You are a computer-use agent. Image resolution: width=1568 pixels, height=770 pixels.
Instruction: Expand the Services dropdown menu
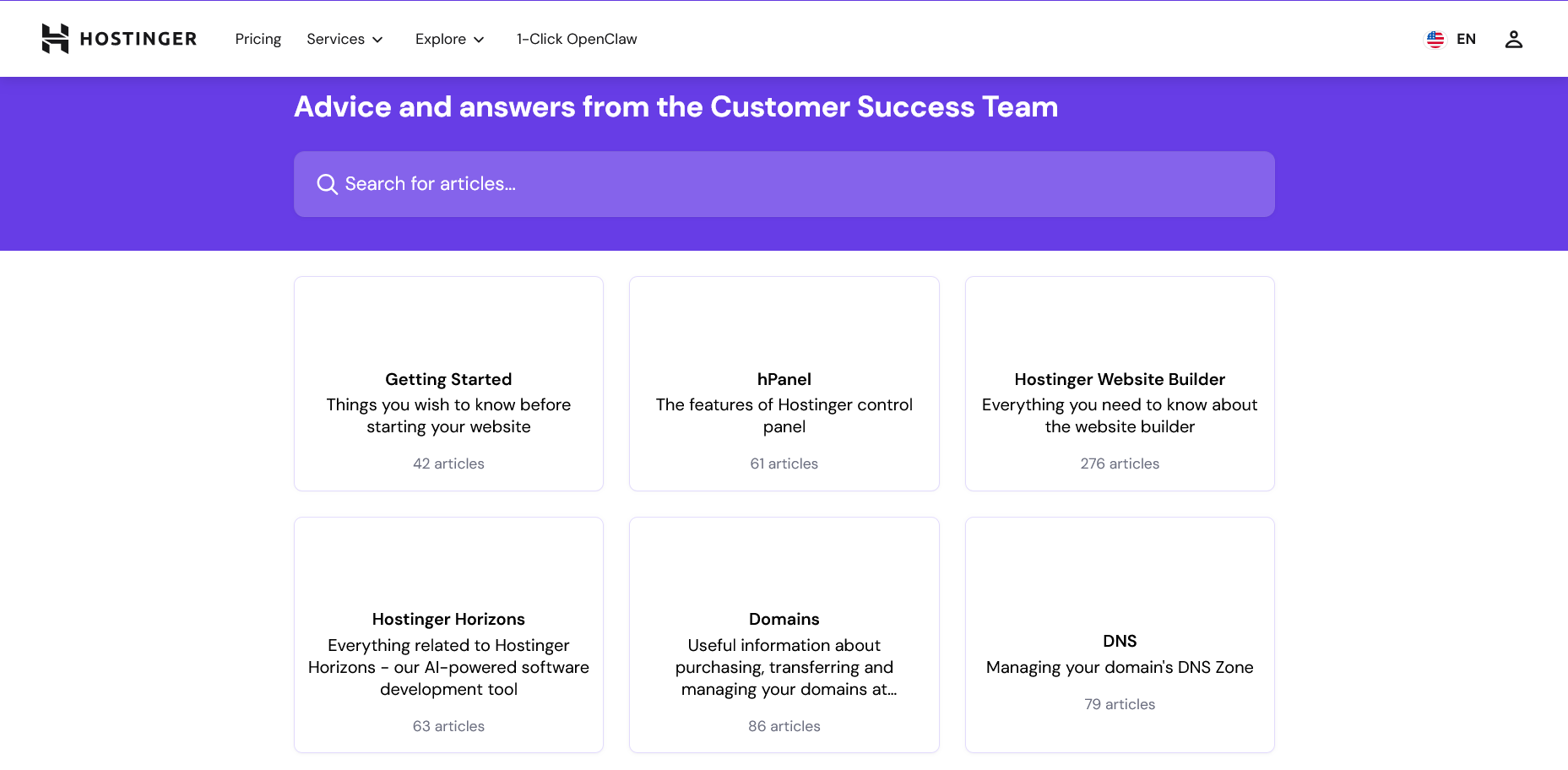click(345, 39)
